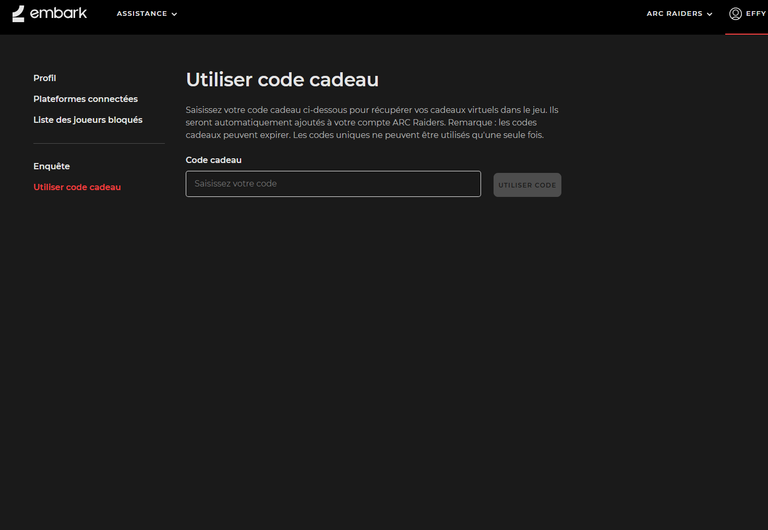The height and width of the screenshot is (530, 768).
Task: Select Utiliser code cadeau sidebar link
Action: pyautogui.click(x=77, y=187)
